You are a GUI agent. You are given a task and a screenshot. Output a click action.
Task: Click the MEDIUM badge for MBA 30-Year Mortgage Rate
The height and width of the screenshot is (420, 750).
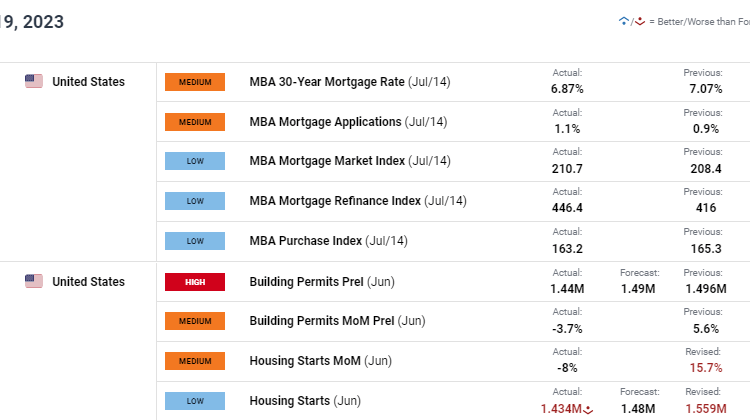[x=195, y=82]
